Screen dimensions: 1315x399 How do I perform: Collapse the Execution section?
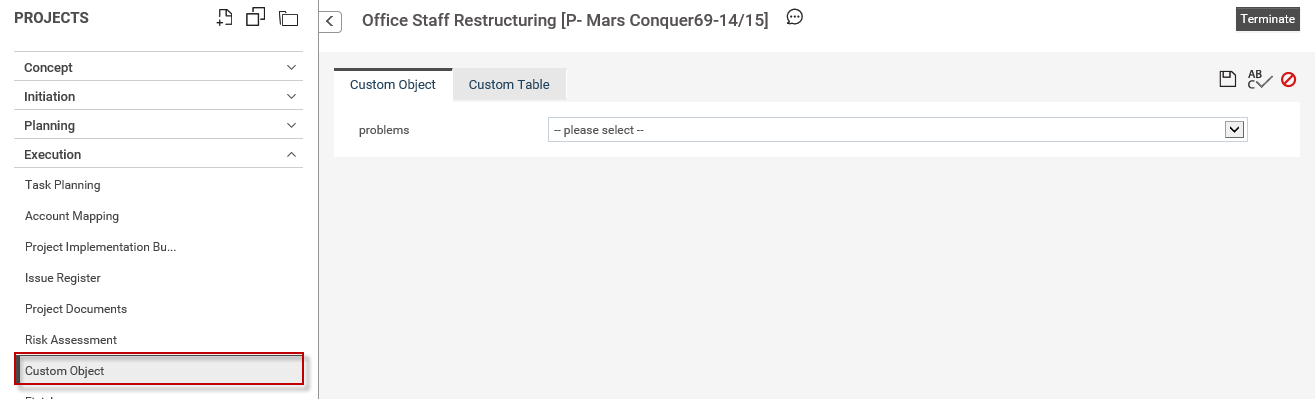[x=160, y=154]
